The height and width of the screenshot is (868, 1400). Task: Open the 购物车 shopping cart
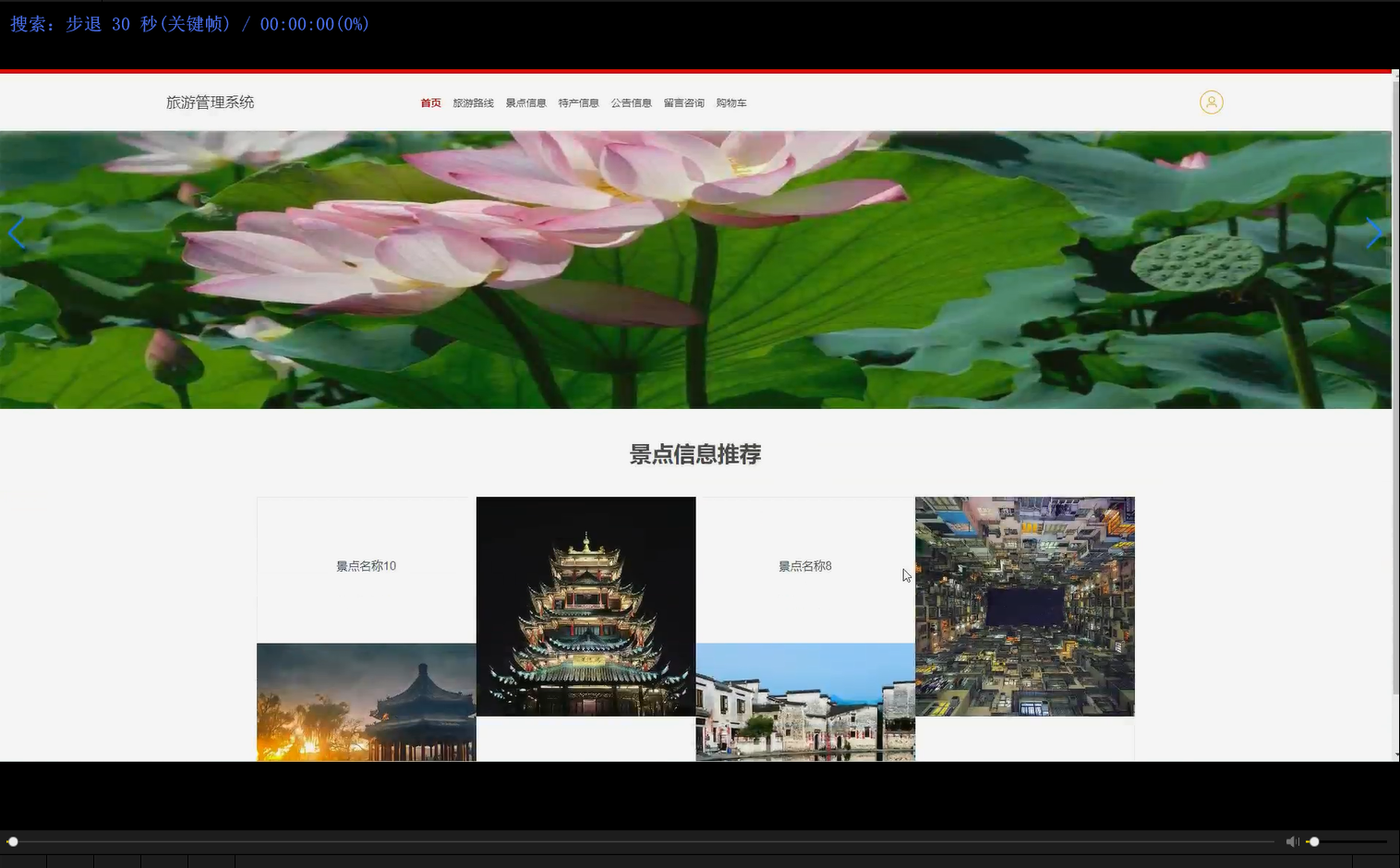click(x=731, y=102)
